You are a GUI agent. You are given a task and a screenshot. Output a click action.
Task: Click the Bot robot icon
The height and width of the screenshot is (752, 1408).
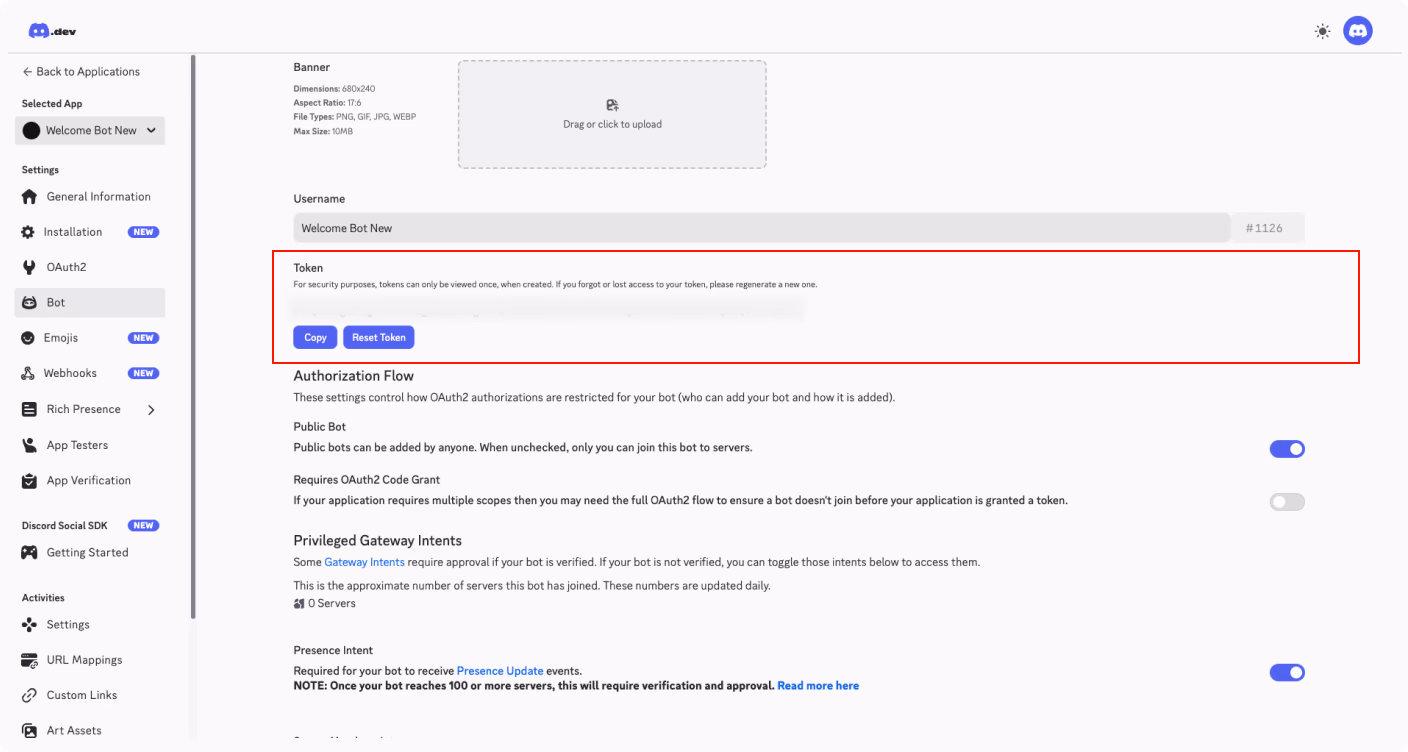(x=29, y=303)
